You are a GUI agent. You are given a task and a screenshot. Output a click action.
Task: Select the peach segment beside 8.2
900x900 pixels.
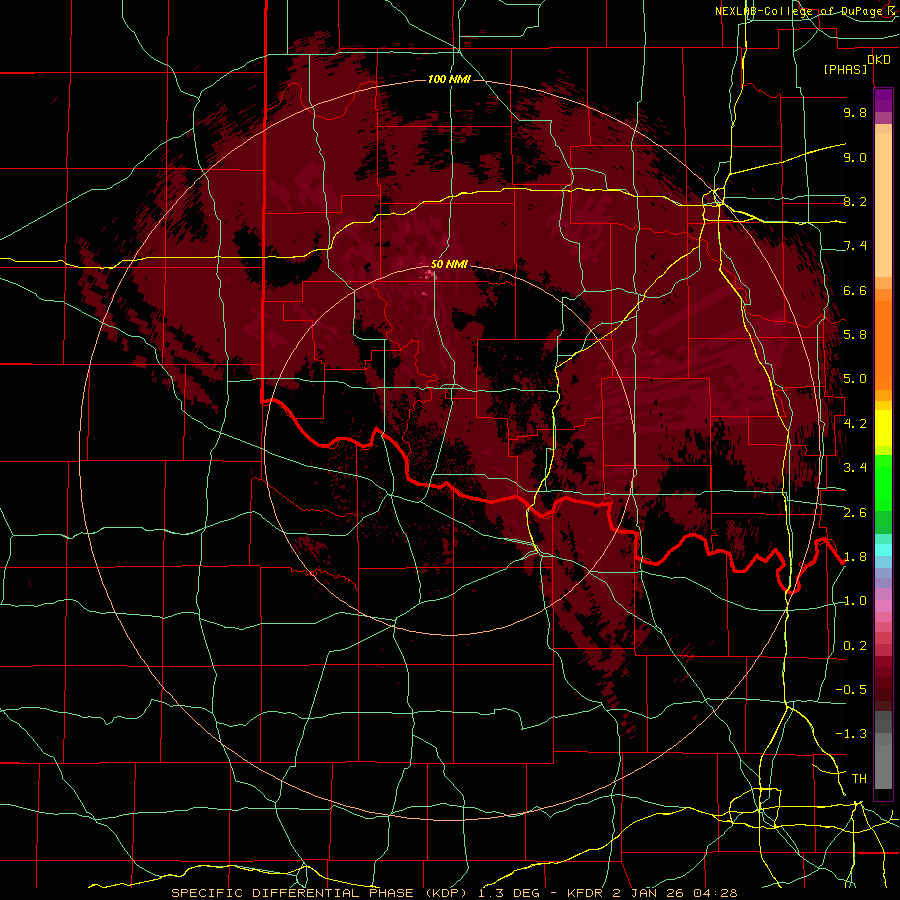[883, 205]
